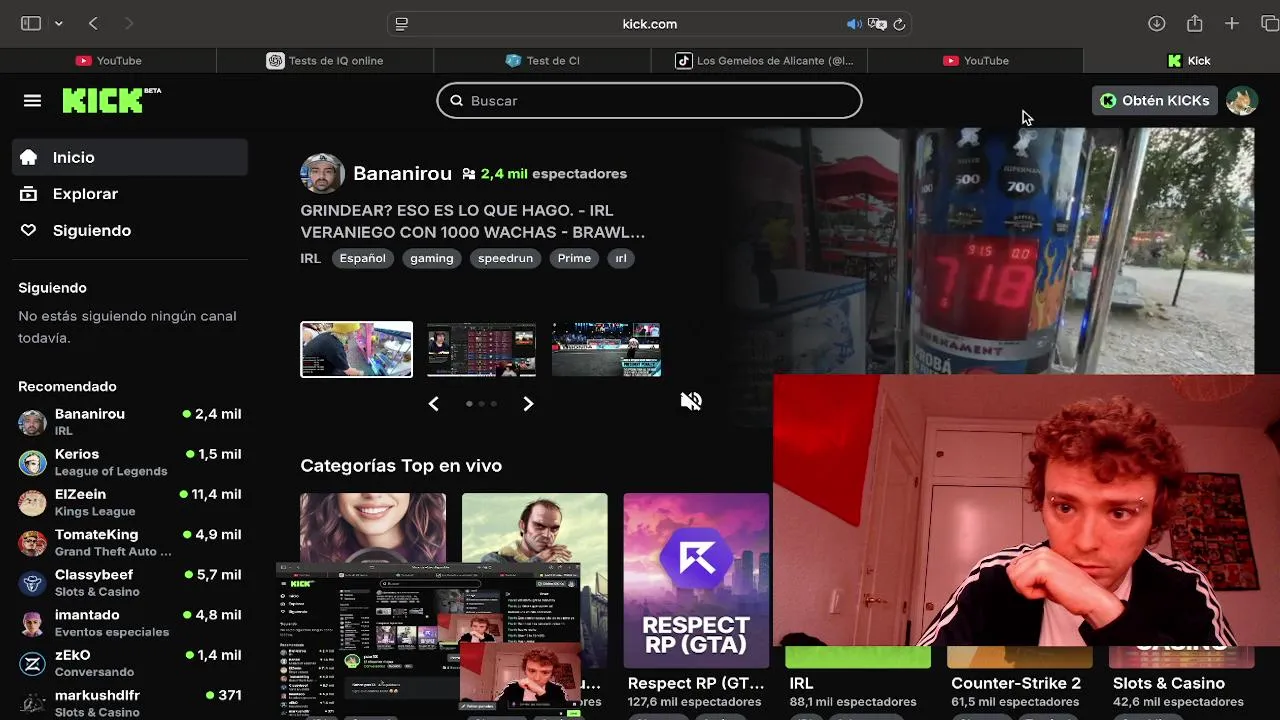1280x720 pixels.
Task: Open Bananirou channel name link
Action: (402, 173)
